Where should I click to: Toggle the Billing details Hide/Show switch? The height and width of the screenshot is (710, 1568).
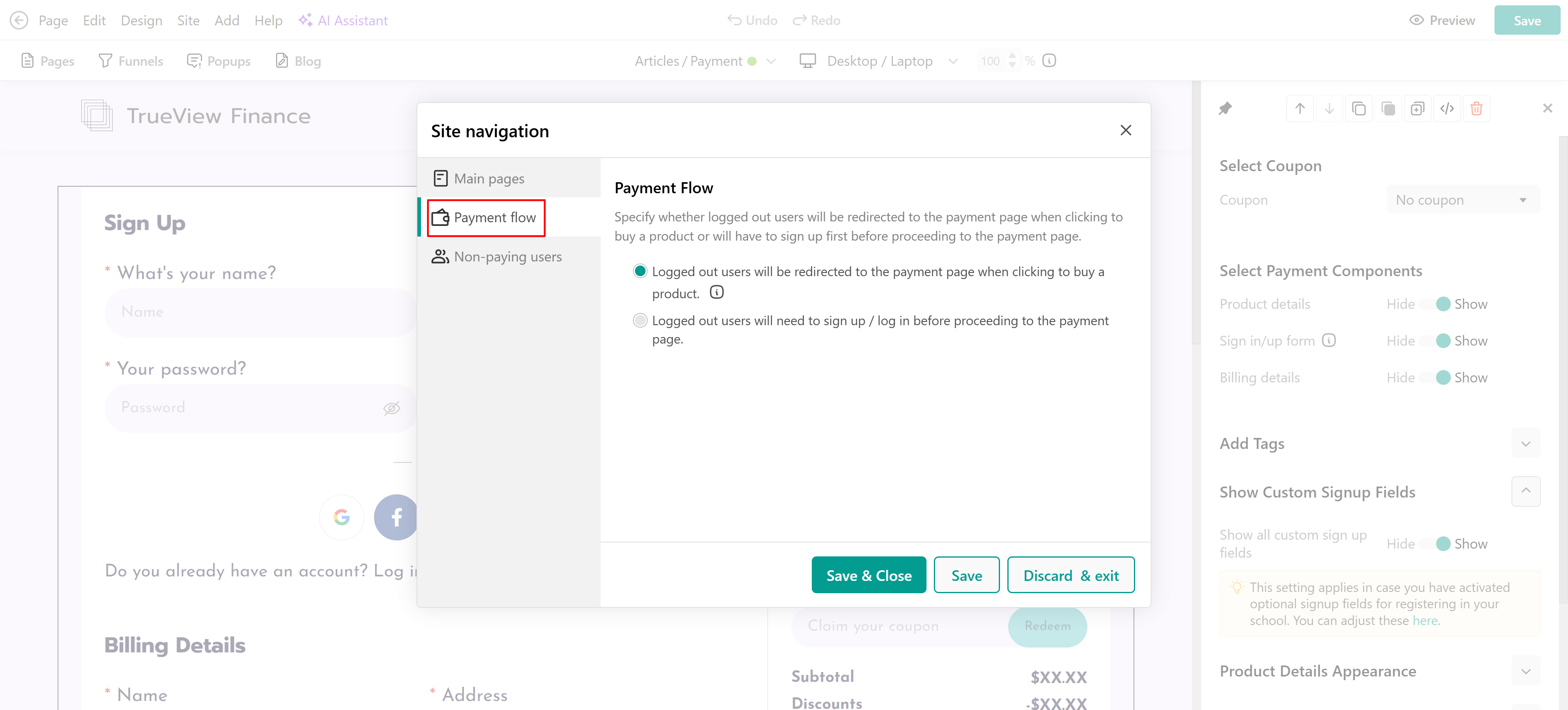tap(1435, 377)
